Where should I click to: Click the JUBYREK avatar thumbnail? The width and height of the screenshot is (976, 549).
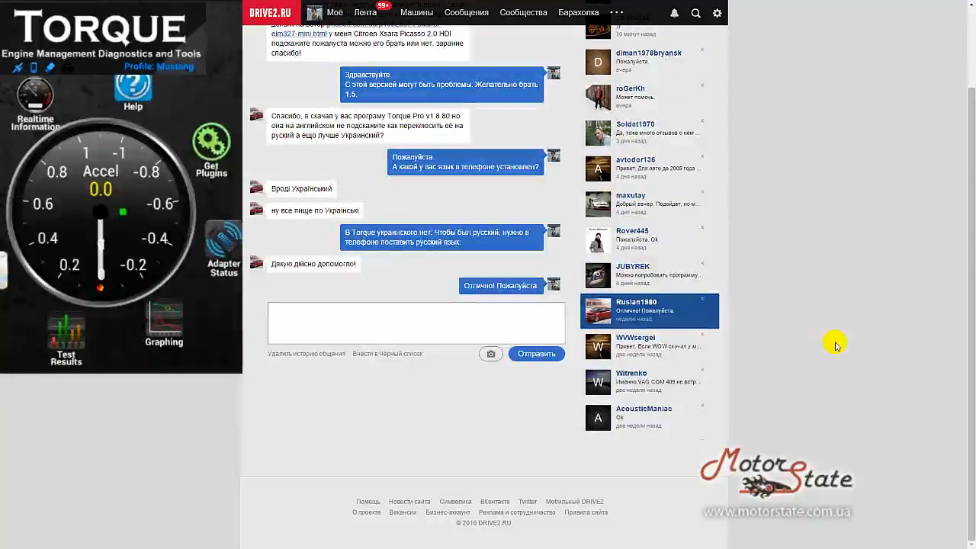[598, 275]
